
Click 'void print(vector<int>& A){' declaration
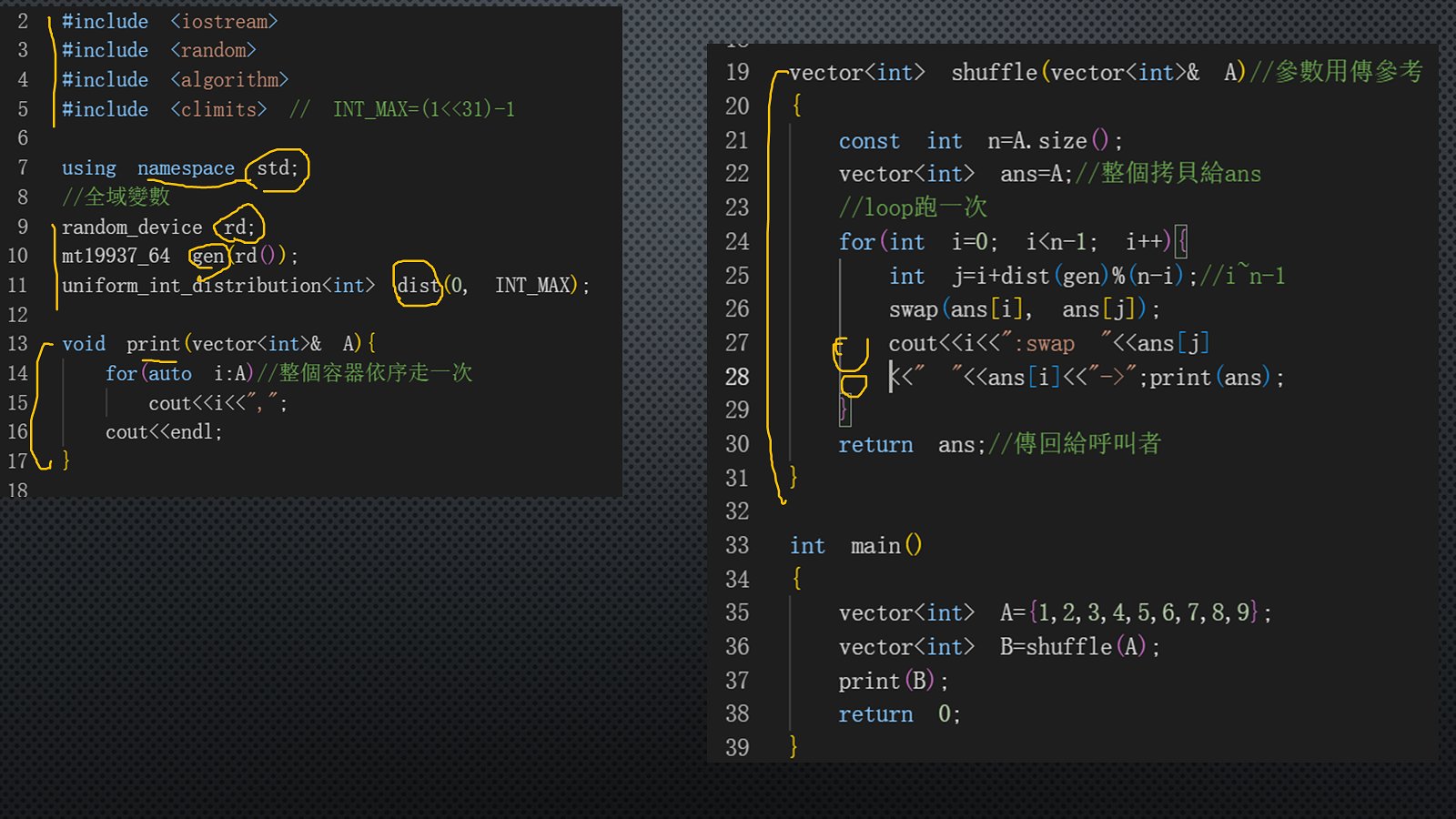tap(218, 344)
